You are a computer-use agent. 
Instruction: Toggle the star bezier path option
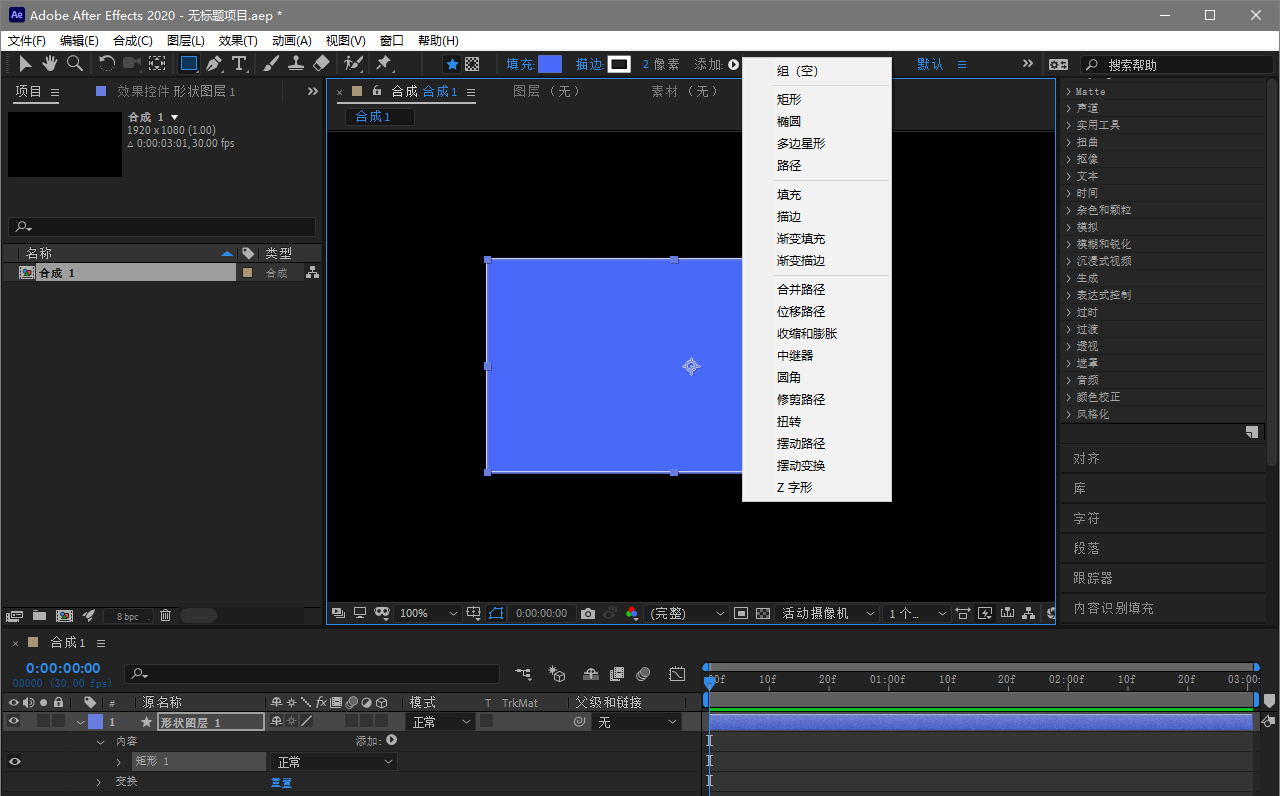click(x=452, y=64)
